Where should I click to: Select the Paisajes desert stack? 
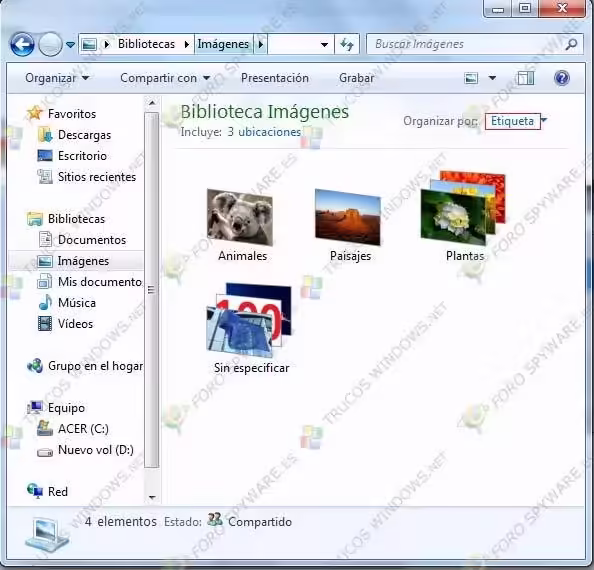pyautogui.click(x=349, y=225)
